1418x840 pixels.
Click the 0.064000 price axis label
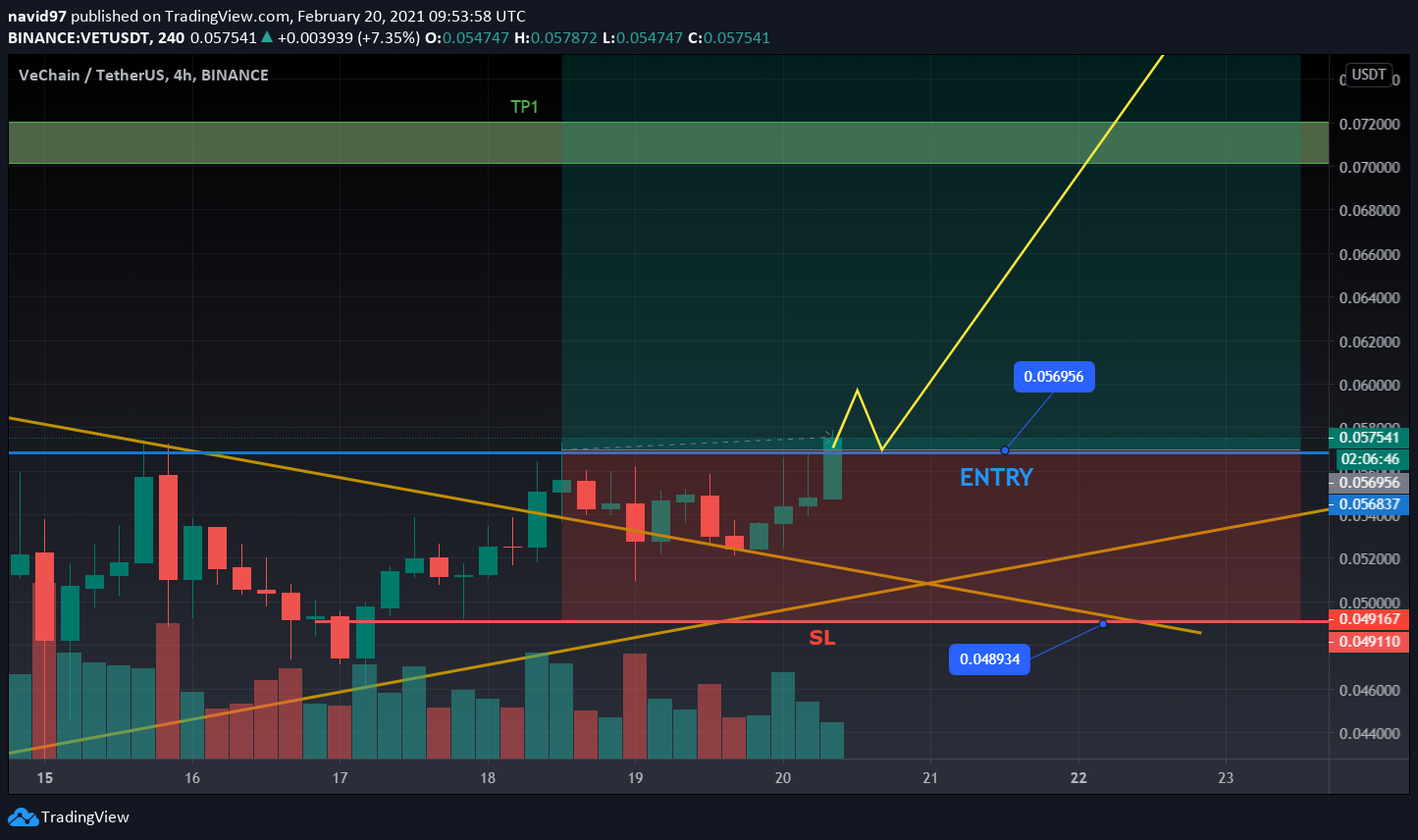[x=1370, y=298]
